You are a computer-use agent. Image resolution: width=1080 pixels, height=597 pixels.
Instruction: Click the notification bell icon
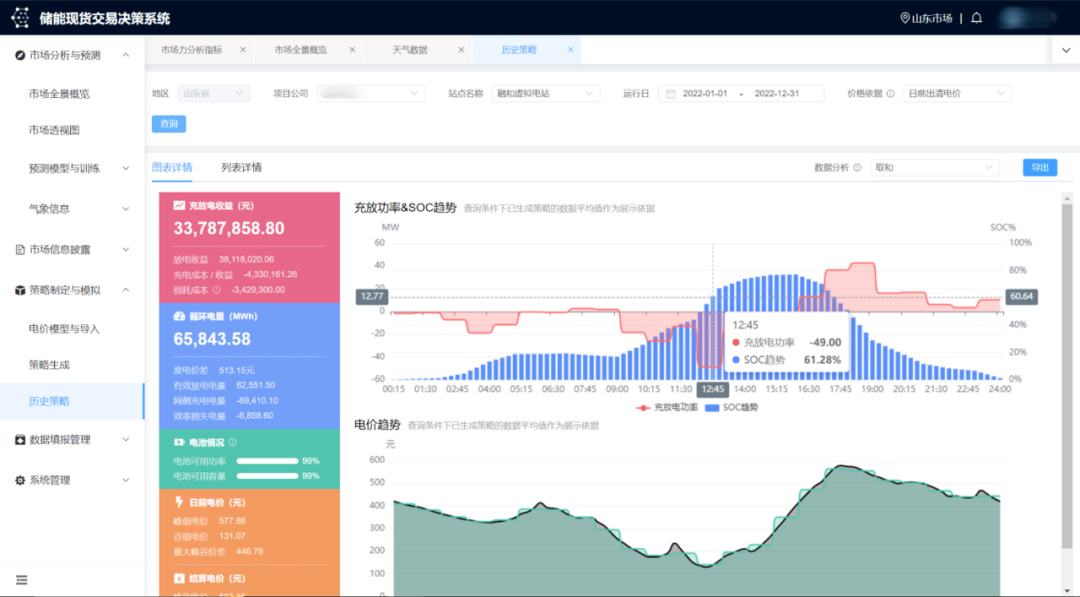point(977,18)
